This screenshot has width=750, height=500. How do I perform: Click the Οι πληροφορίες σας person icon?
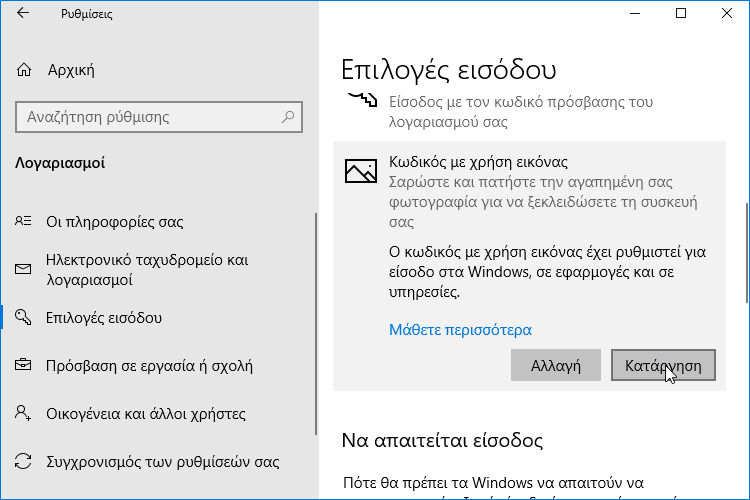(x=23, y=221)
